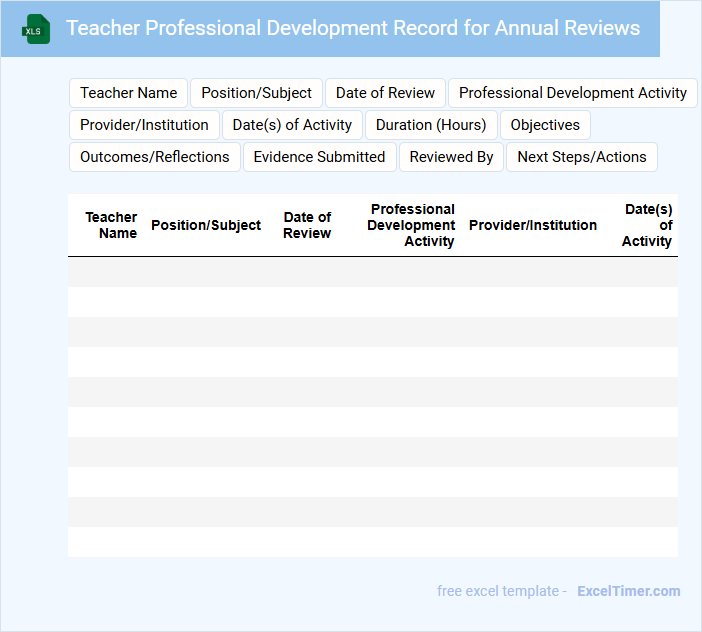Click the Position/Subject column header
Screen dimensions: 702x632
pos(206,225)
